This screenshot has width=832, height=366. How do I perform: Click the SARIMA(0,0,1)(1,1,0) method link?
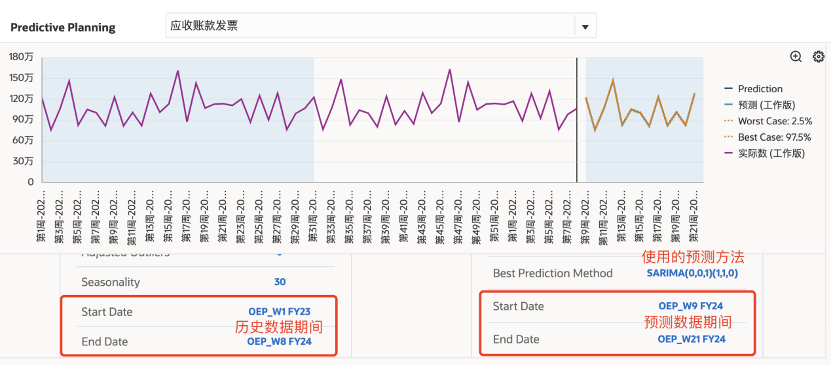point(692,274)
